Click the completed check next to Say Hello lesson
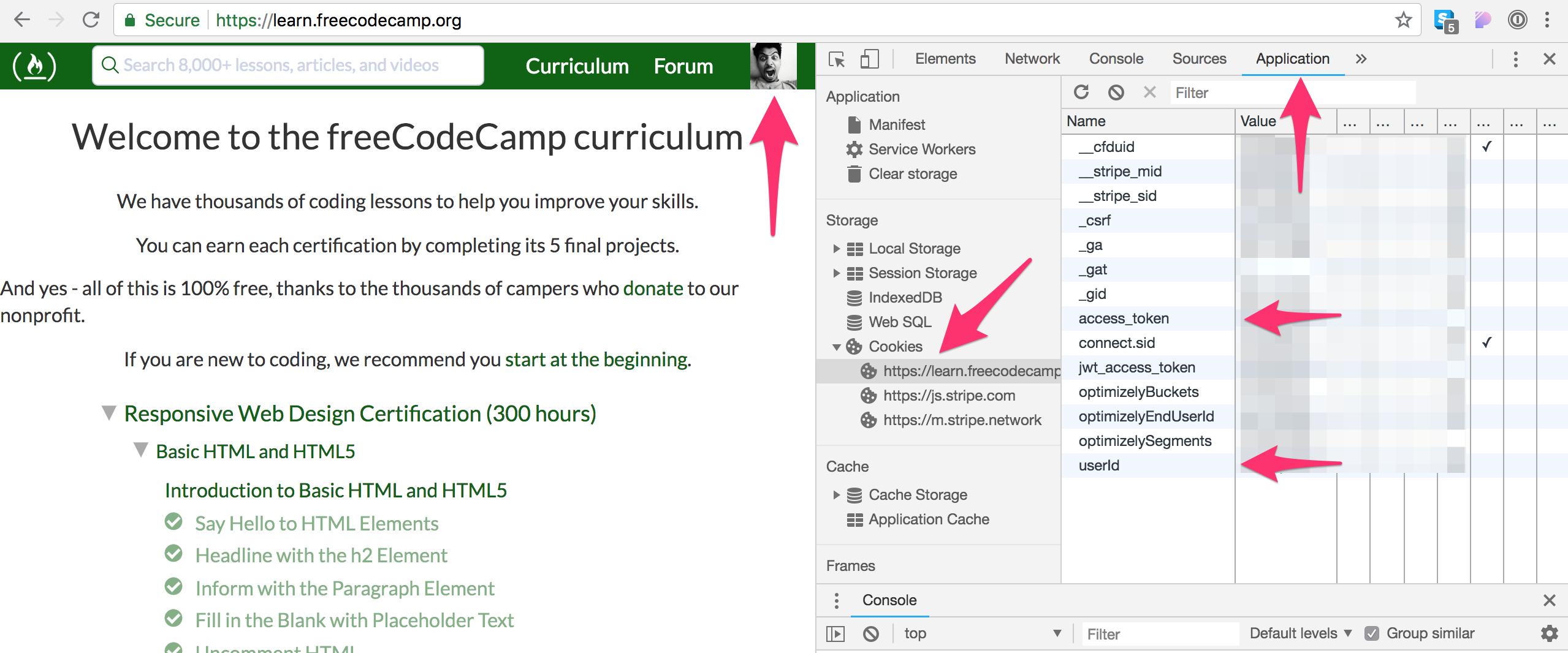Image resolution: width=1568 pixels, height=653 pixels. (x=173, y=521)
